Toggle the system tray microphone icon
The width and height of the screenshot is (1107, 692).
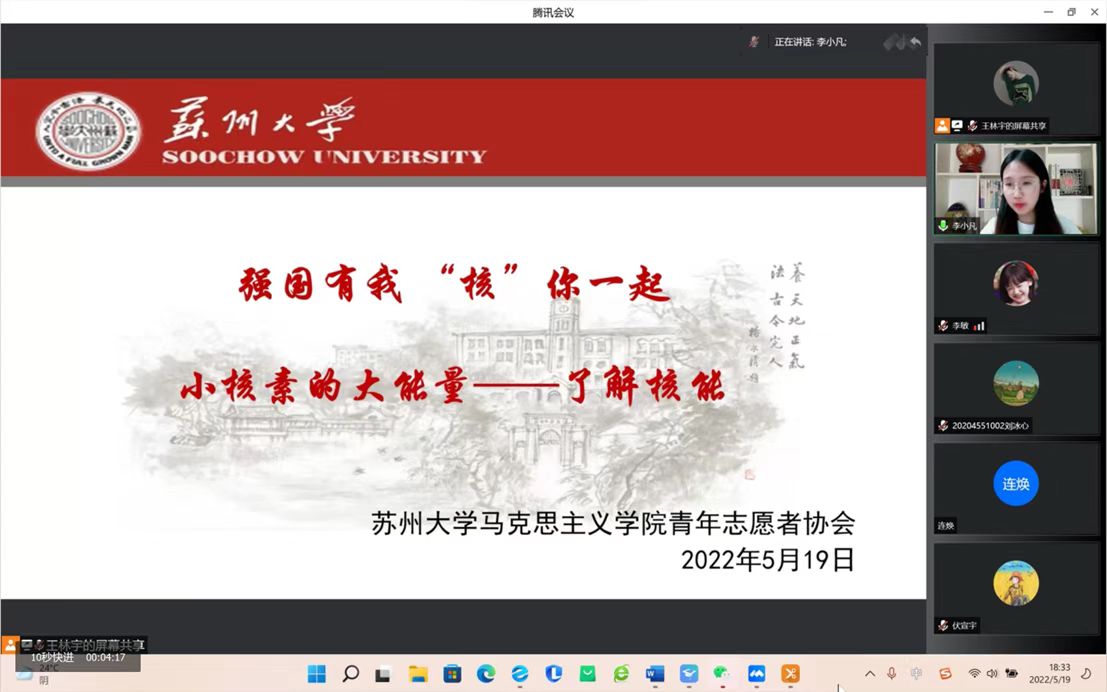coord(892,674)
